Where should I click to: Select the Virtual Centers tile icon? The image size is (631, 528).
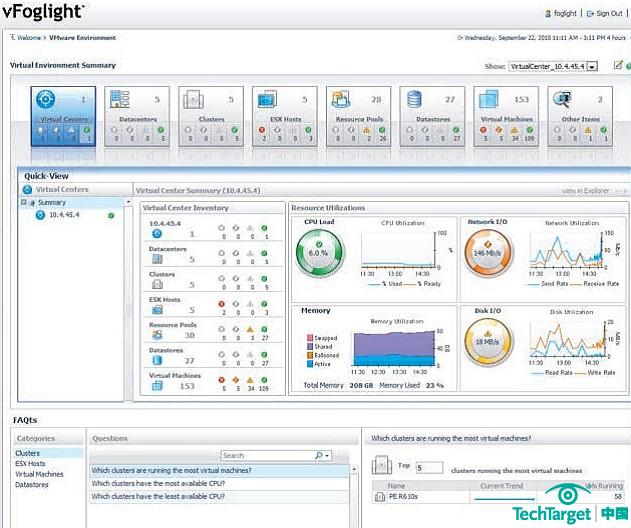pos(44,100)
